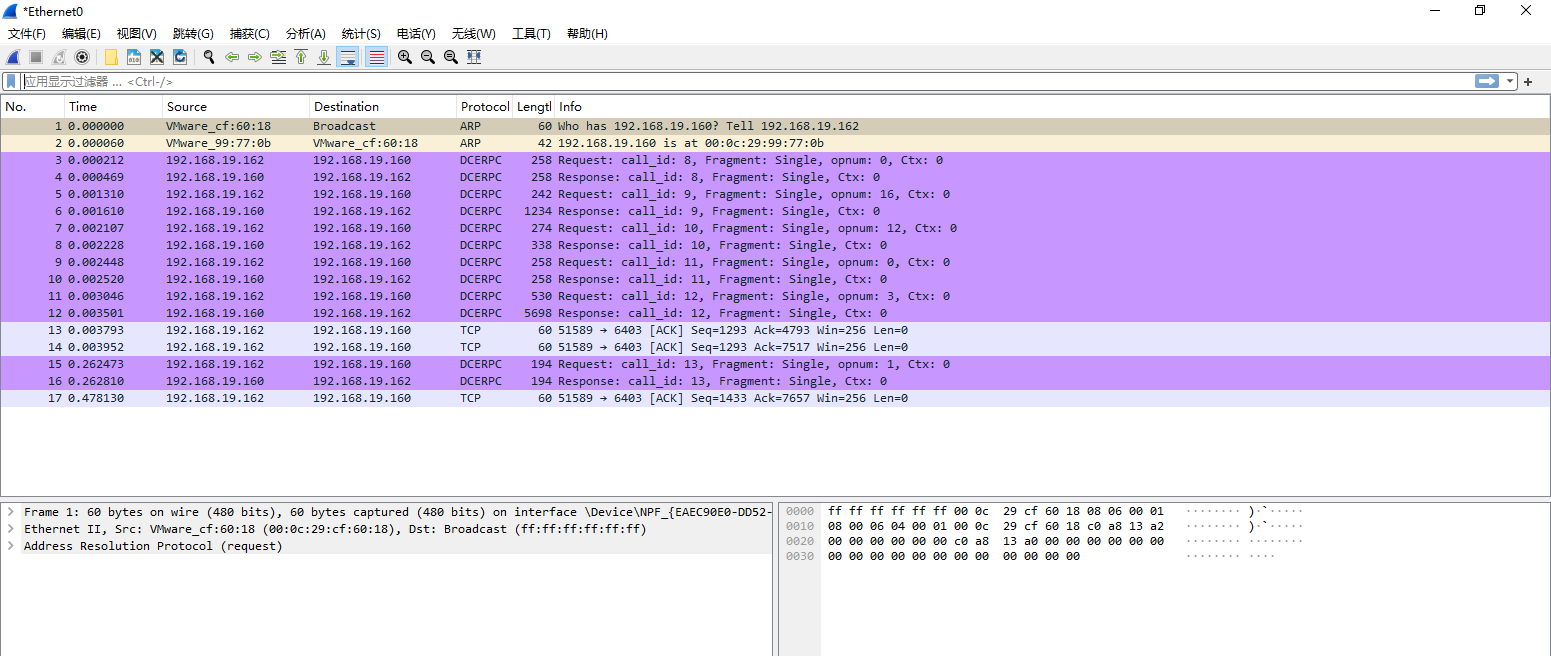Click the zoom in magnifier icon
The width and height of the screenshot is (1551, 656).
pos(405,57)
